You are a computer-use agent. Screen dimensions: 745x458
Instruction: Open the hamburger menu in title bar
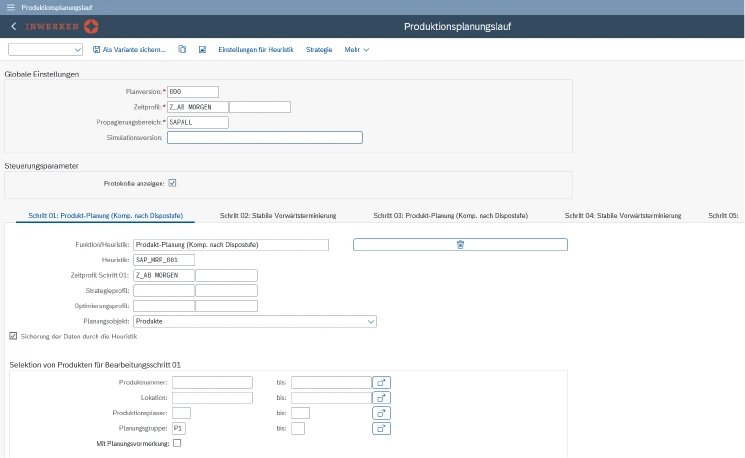(x=10, y=6)
